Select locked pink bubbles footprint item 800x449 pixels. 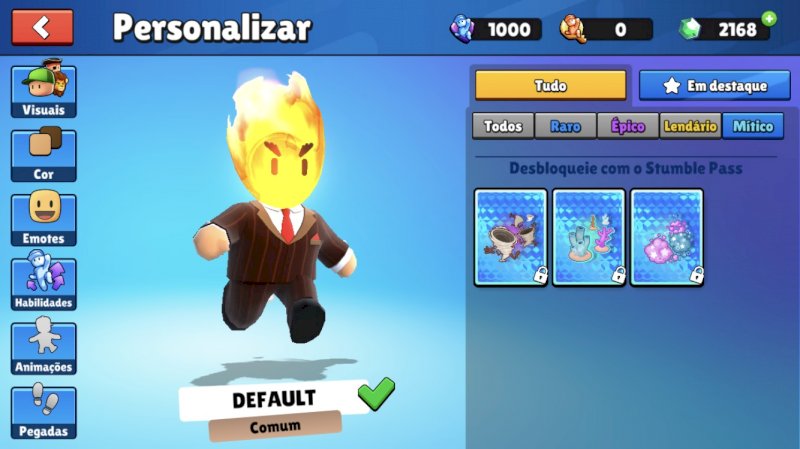667,237
